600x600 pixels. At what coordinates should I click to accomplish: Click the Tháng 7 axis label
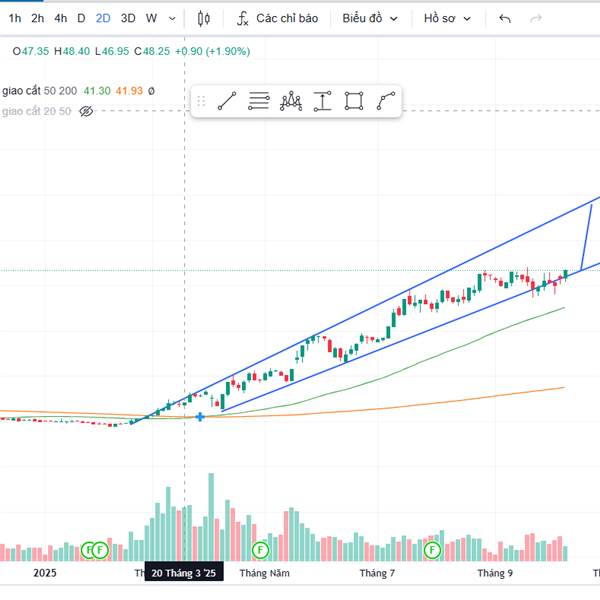click(377, 573)
